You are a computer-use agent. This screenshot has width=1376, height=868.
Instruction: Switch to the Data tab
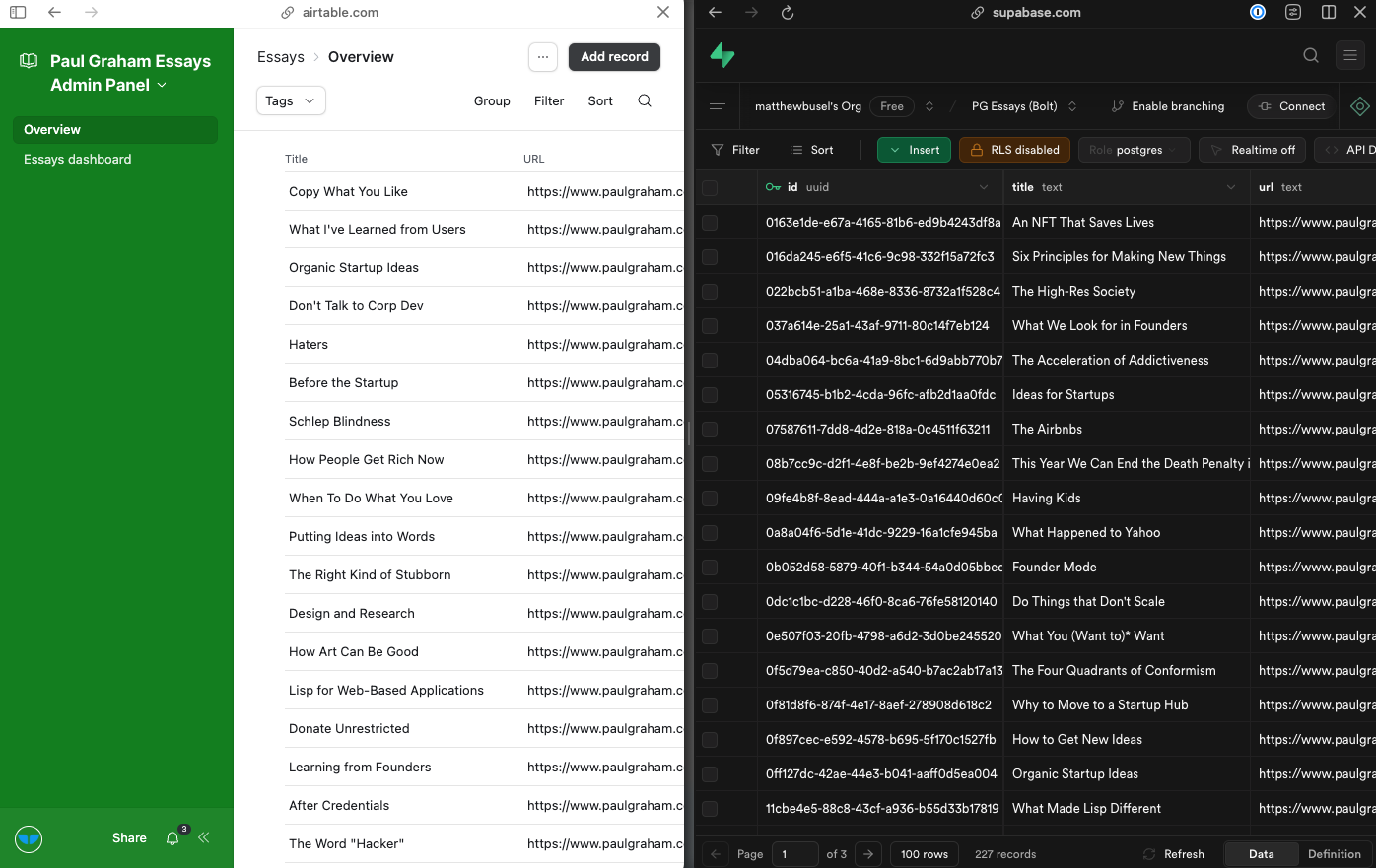tap(1261, 854)
